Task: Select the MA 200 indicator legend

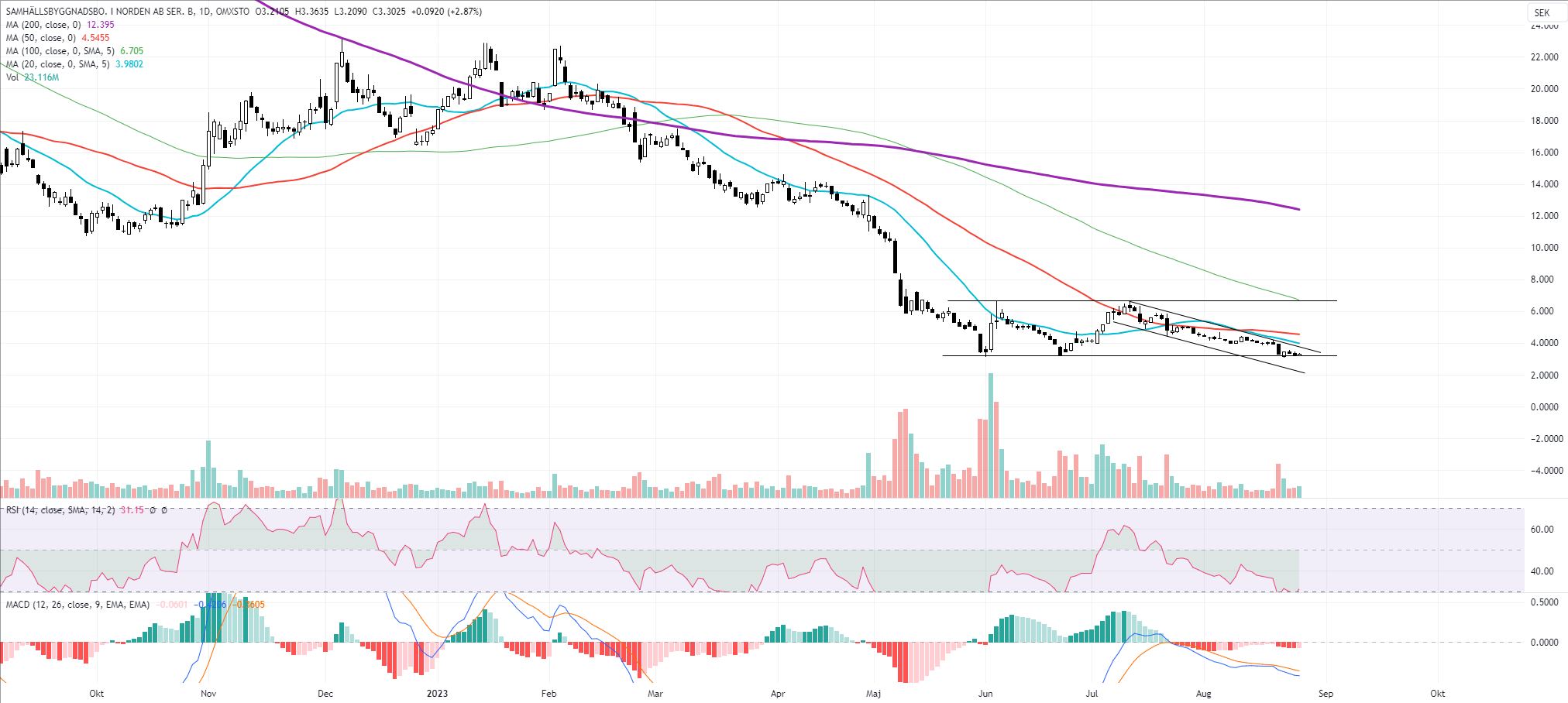Action: (x=43, y=25)
